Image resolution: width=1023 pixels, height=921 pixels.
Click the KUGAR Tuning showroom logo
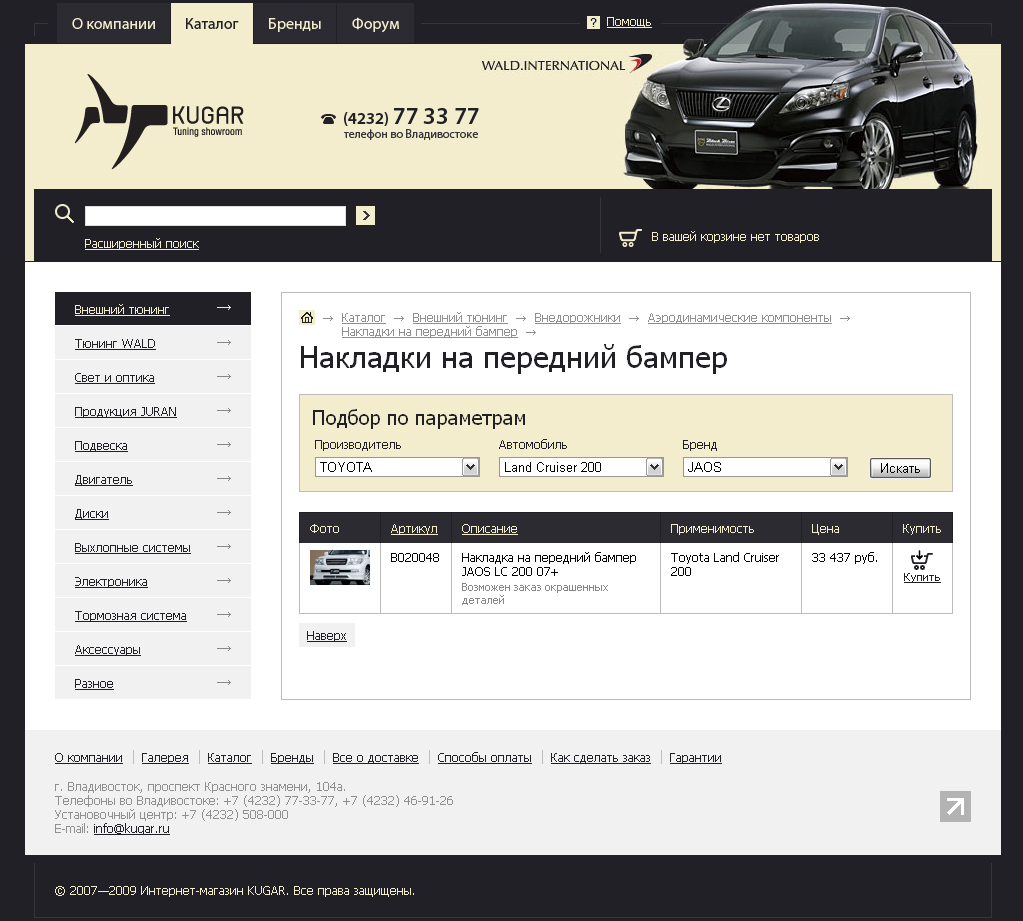(159, 121)
